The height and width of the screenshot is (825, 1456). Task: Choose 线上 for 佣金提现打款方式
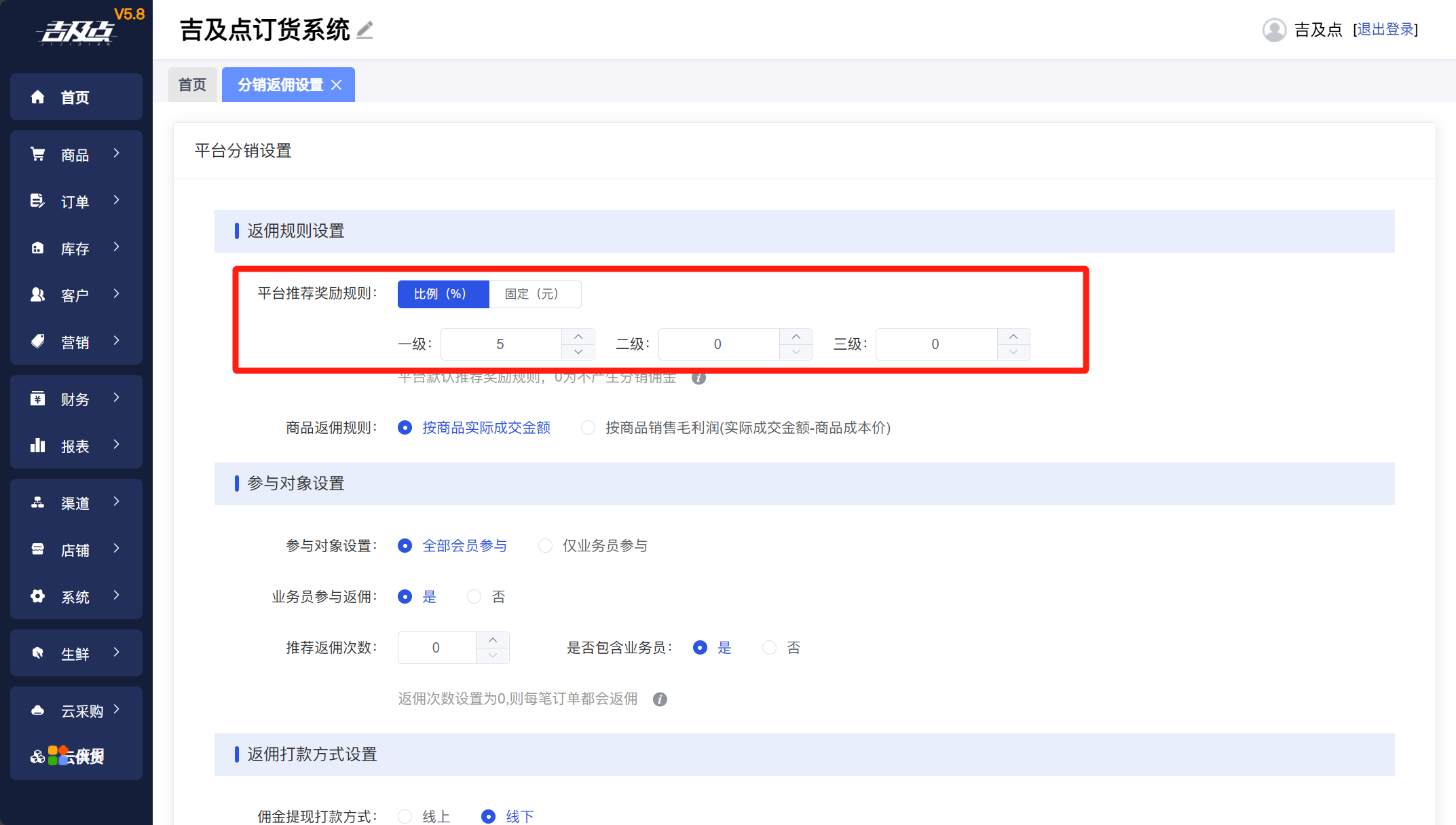(405, 816)
